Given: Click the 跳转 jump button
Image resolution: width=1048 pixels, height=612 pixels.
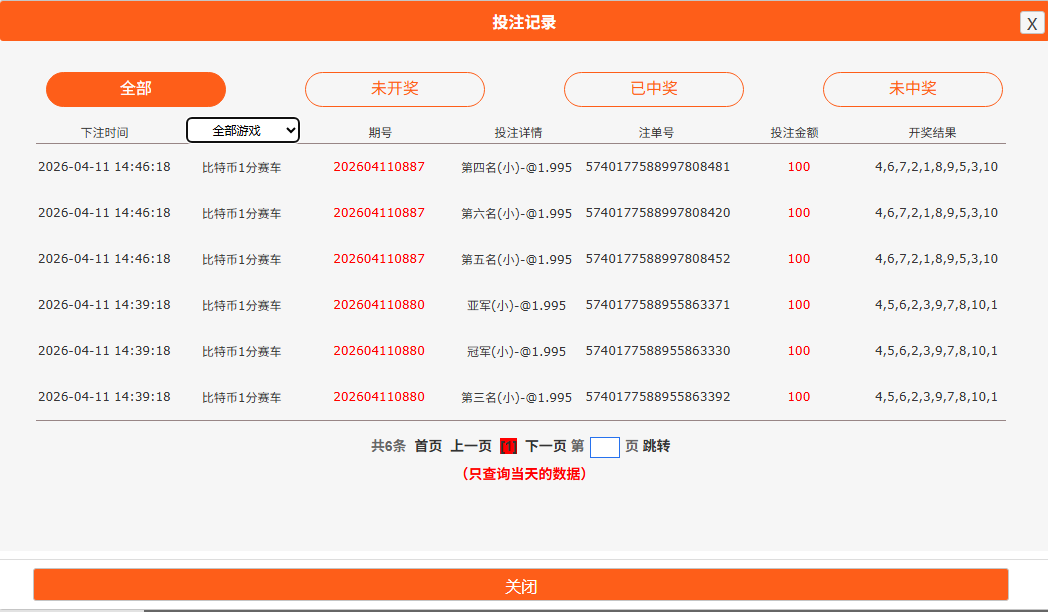Looking at the screenshot, I should click(657, 446).
